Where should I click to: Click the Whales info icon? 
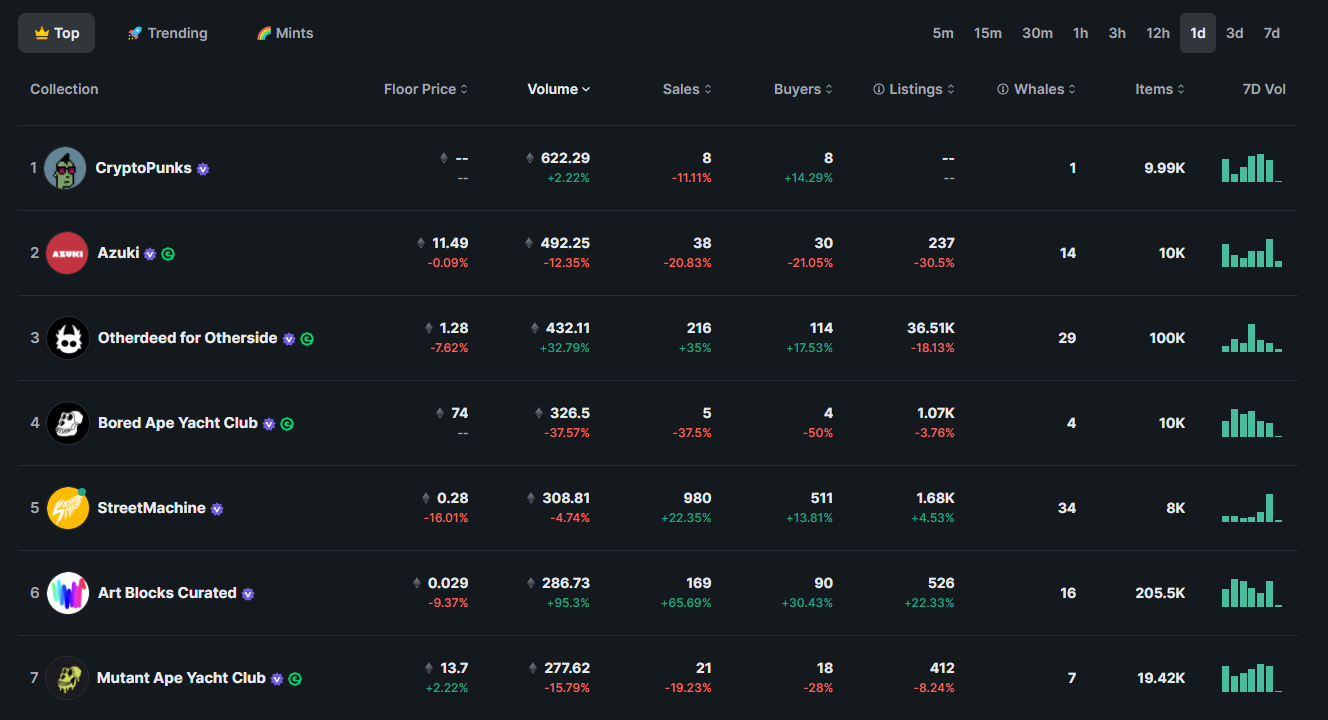click(1003, 89)
